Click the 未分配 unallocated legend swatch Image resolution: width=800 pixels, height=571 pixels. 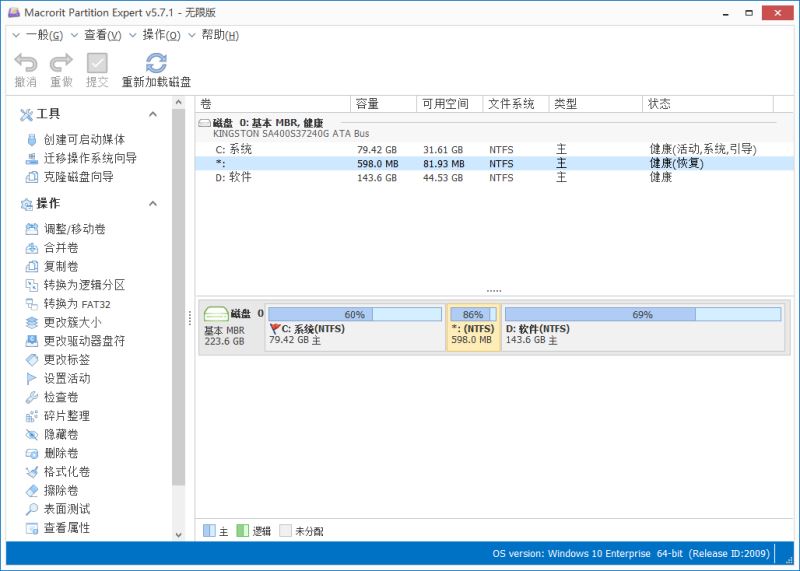click(285, 531)
